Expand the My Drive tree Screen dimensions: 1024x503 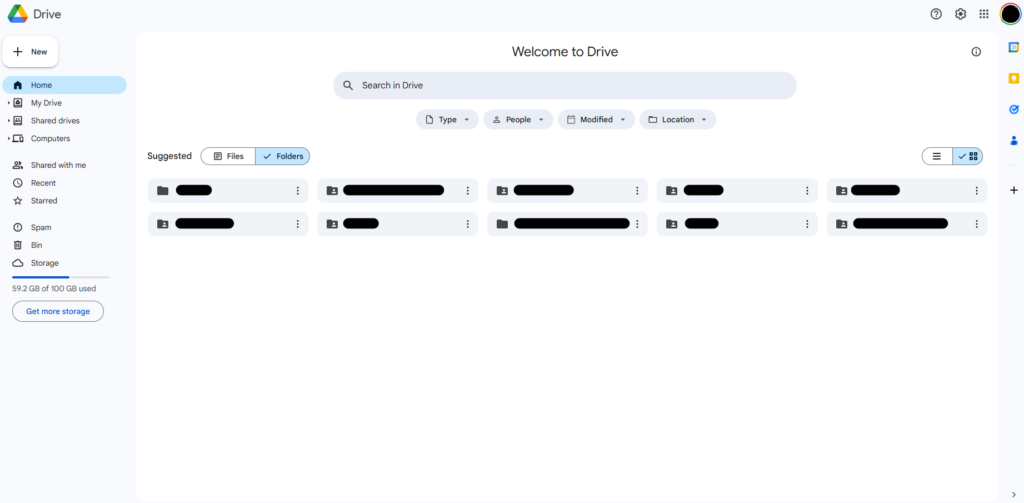[x=9, y=103]
